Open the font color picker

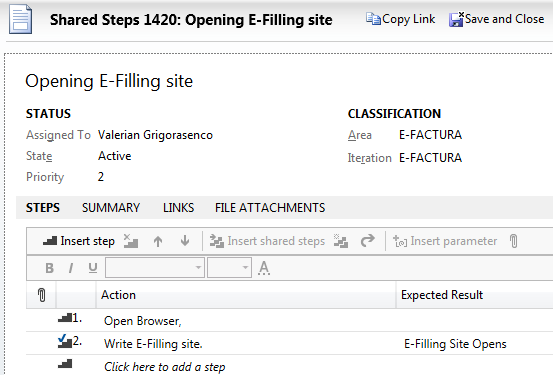click(264, 268)
